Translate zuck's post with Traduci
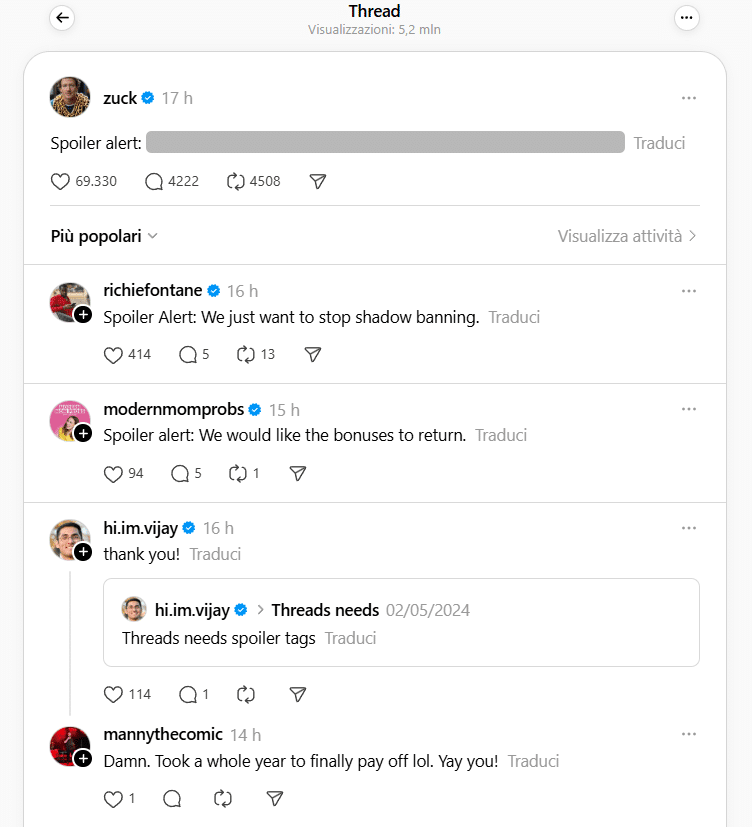This screenshot has width=752, height=827. coord(659,143)
